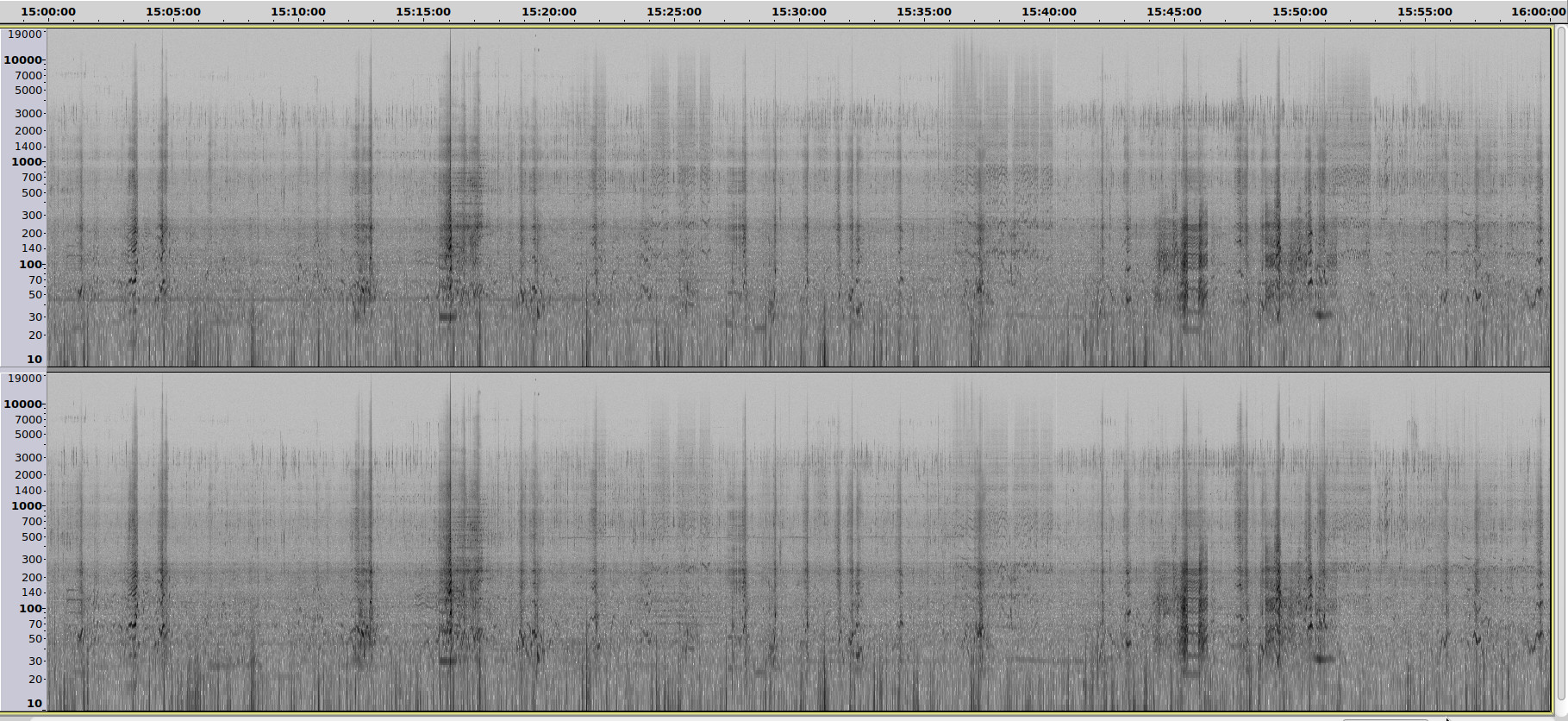Image resolution: width=1568 pixels, height=721 pixels.
Task: Click the 15:20:00 timeline label
Action: (548, 12)
